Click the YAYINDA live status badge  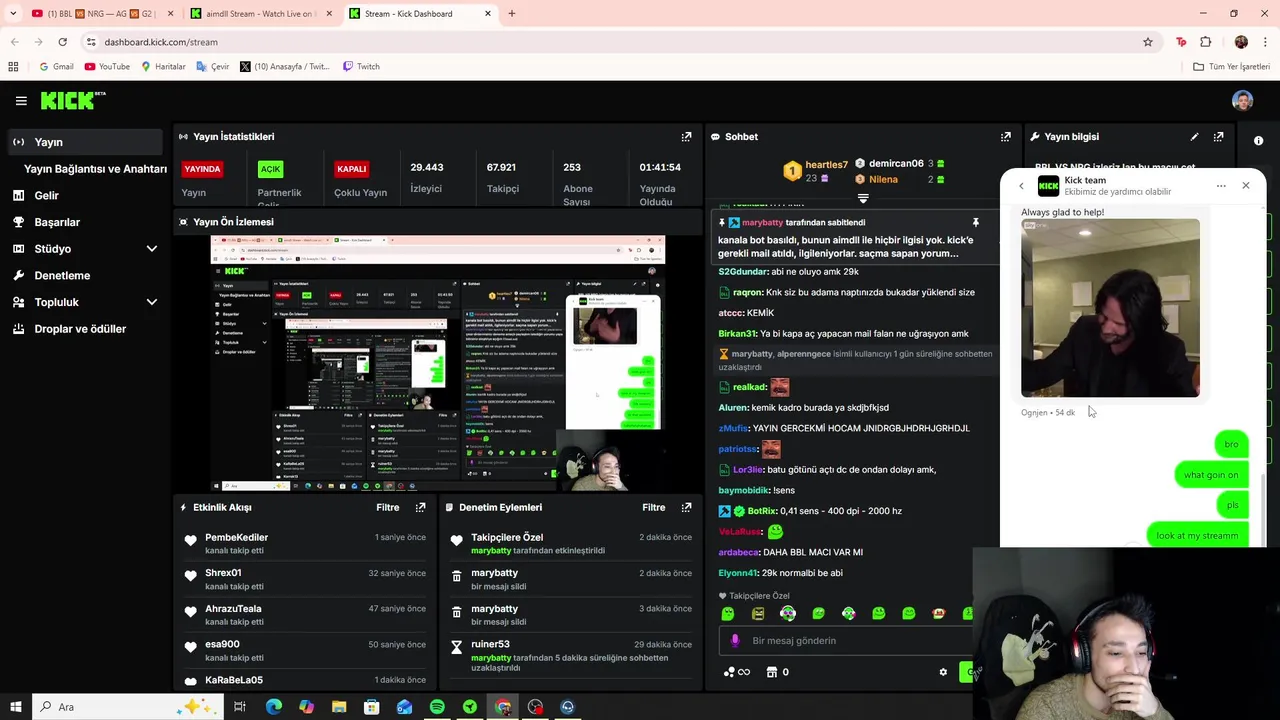point(202,169)
